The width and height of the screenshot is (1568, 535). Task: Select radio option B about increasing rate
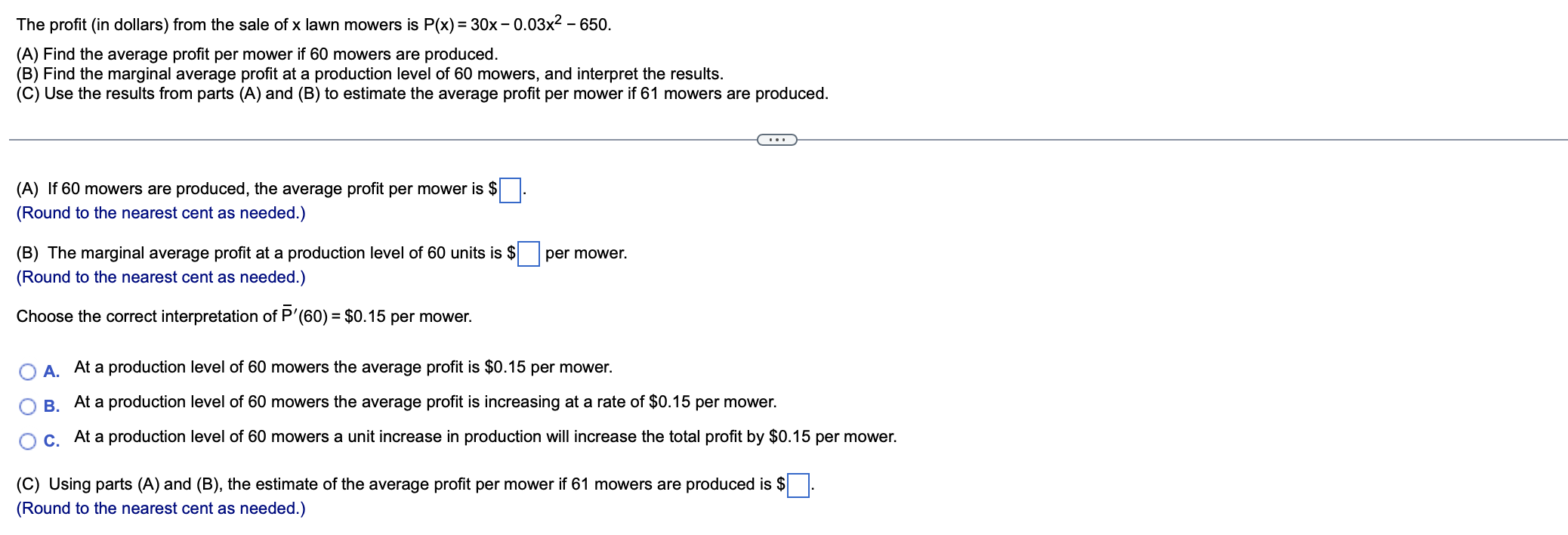tap(26, 405)
